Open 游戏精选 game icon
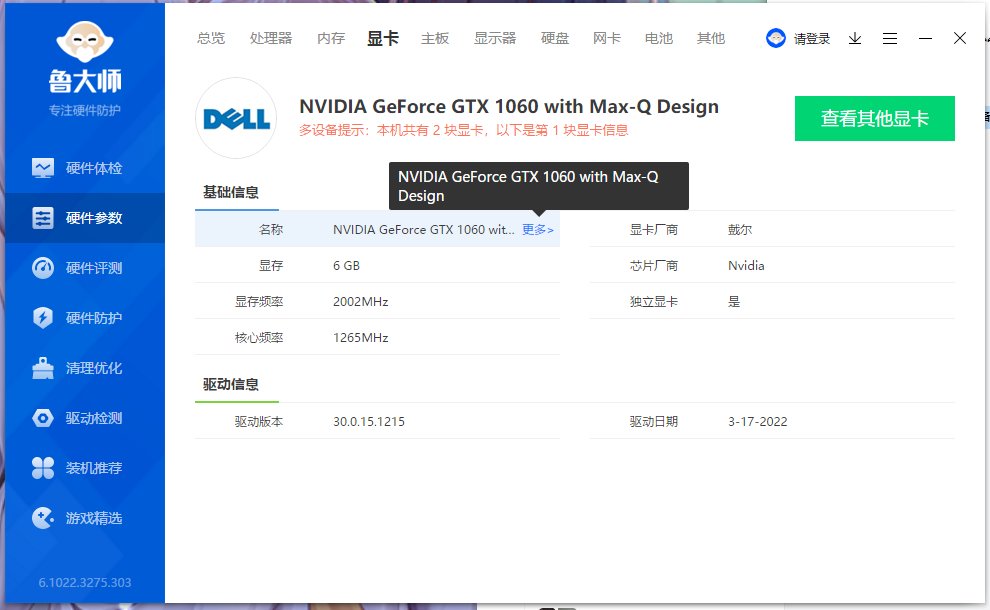The image size is (990, 610). coord(43,518)
